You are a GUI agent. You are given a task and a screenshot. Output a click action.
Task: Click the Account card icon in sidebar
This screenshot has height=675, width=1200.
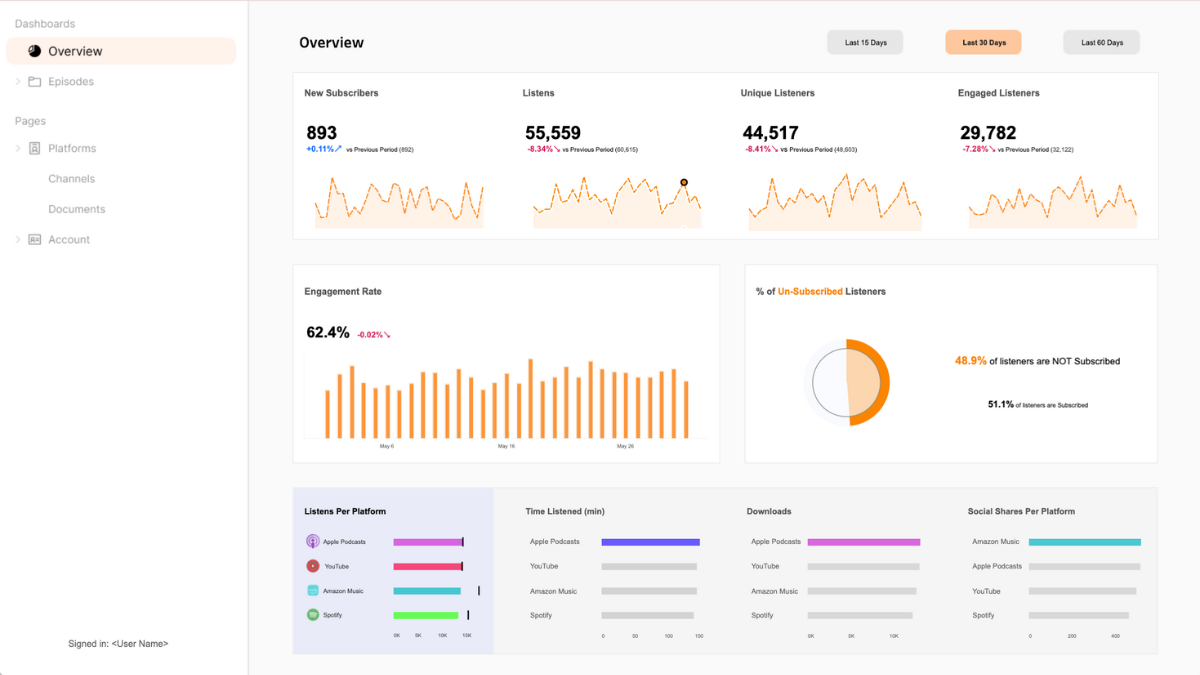(35, 240)
